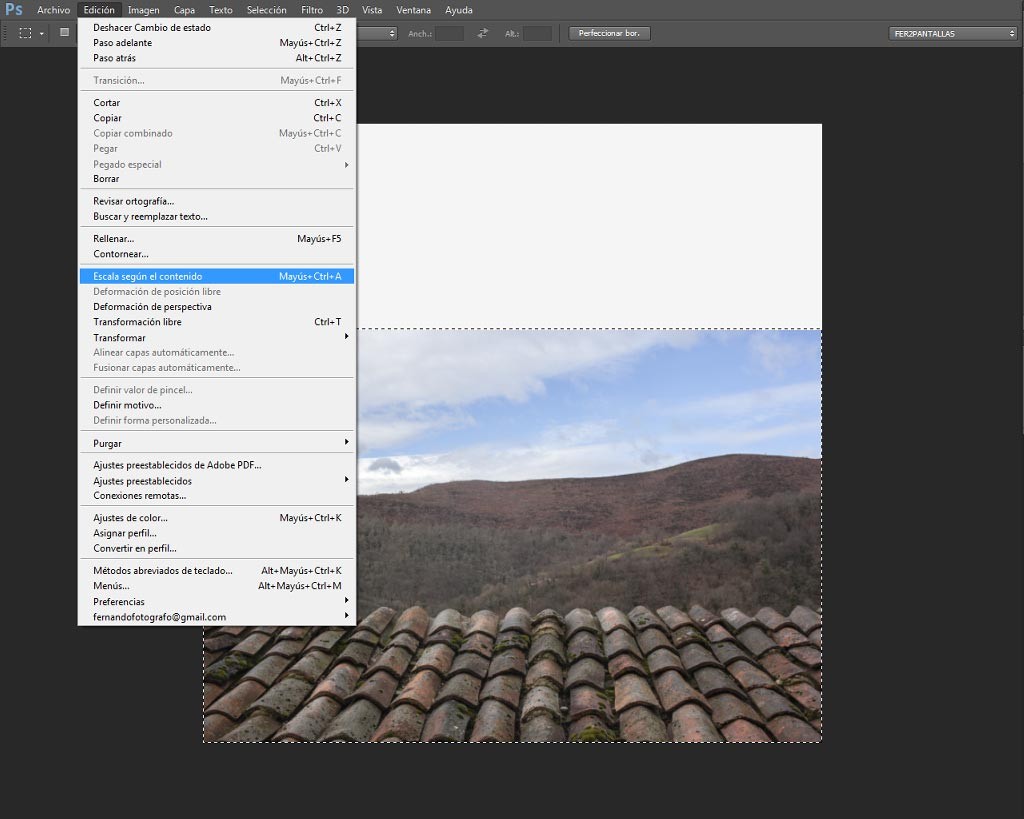Swap width and height with the arrows icon
Viewport: 1024px width, 819px height.
[x=483, y=33]
